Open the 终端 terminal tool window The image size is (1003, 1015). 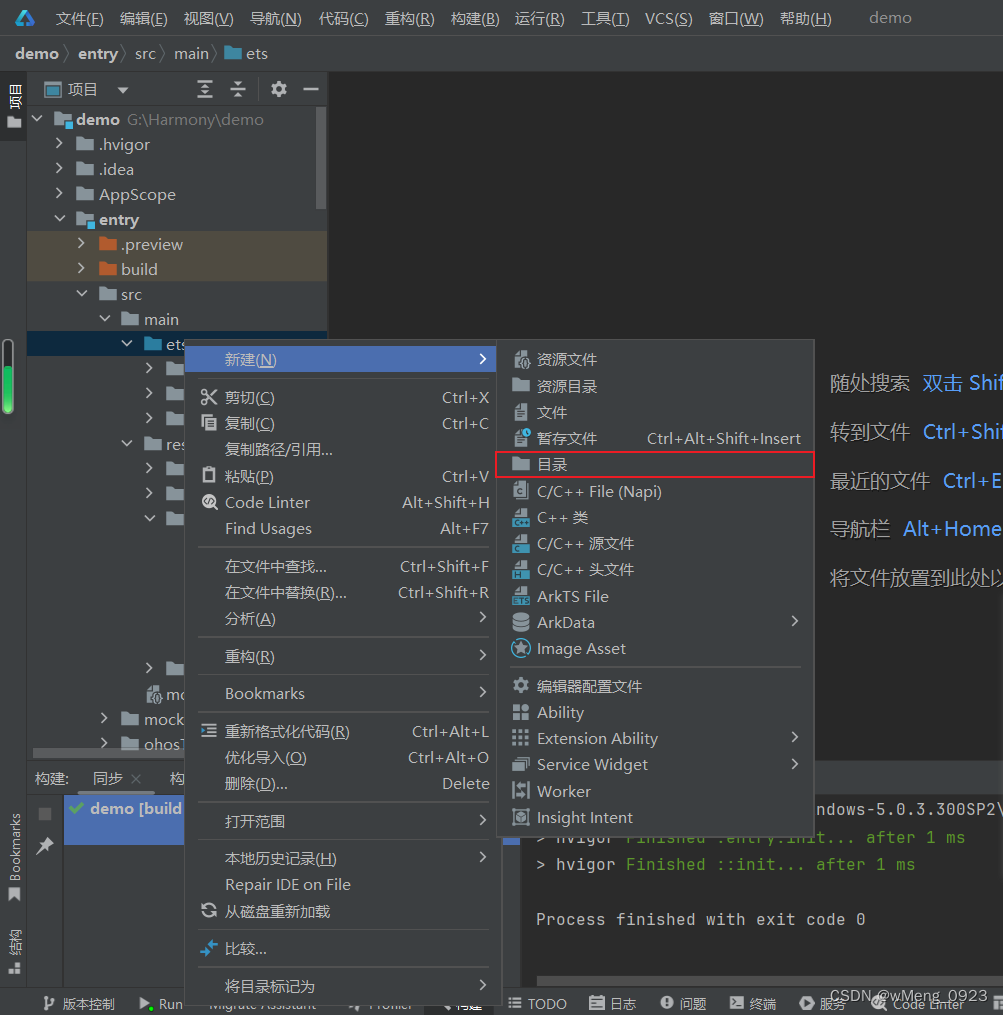click(752, 1002)
